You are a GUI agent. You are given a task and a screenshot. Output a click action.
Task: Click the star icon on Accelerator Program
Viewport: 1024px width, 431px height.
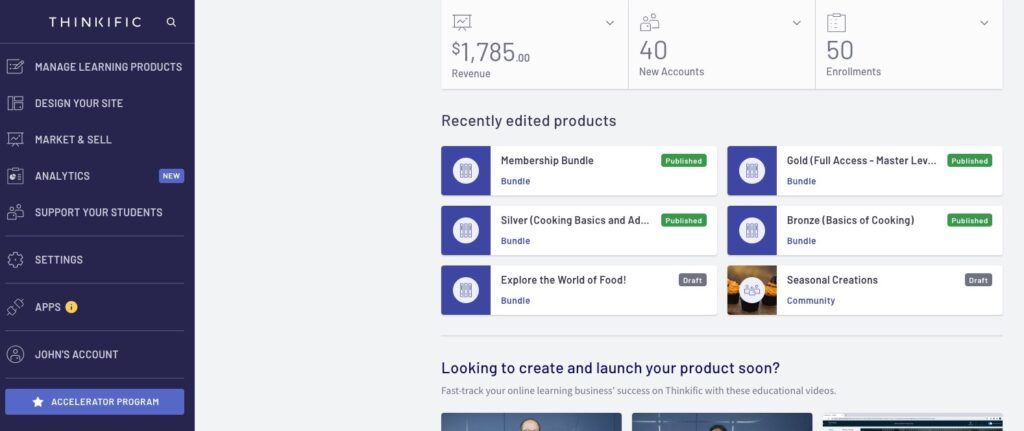(x=38, y=402)
